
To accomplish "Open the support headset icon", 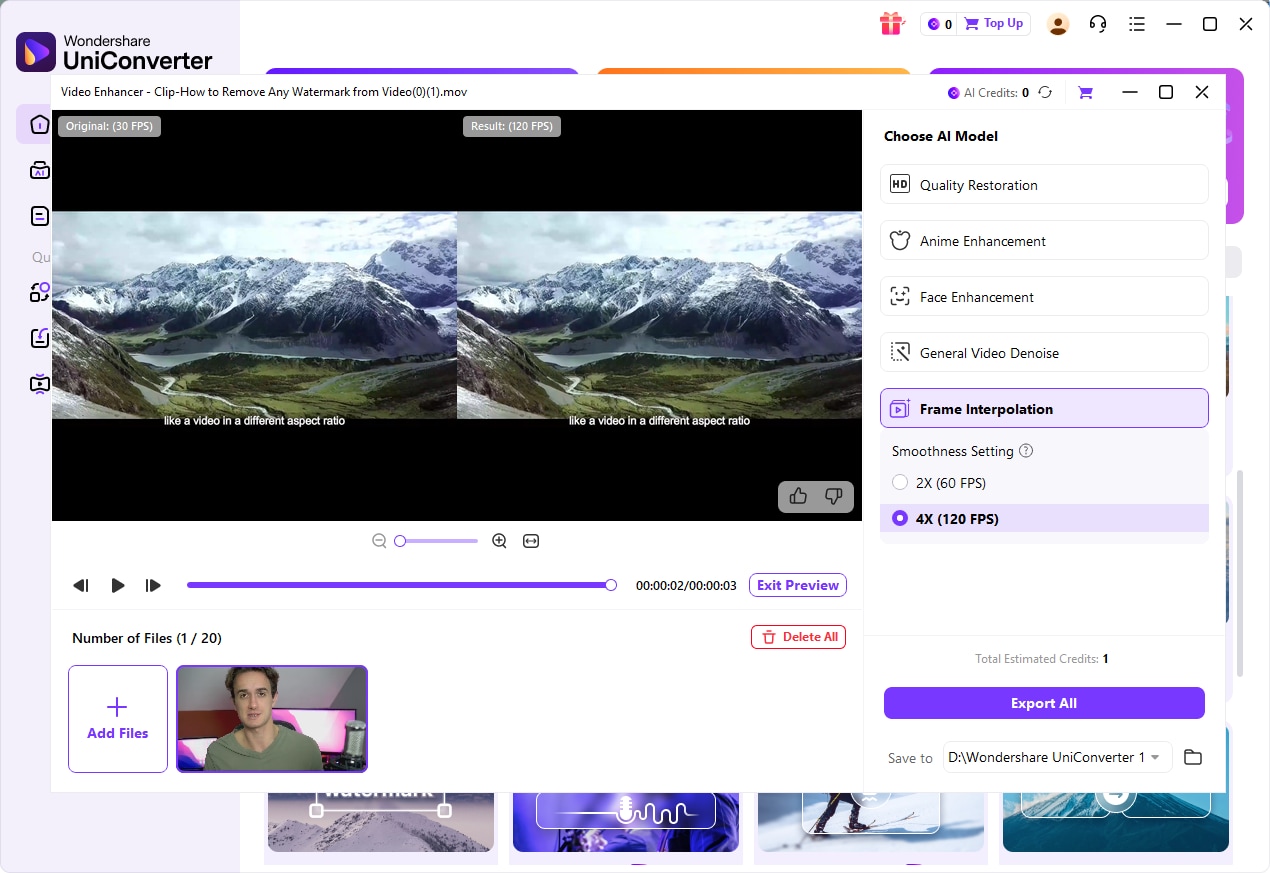I will coord(1098,24).
